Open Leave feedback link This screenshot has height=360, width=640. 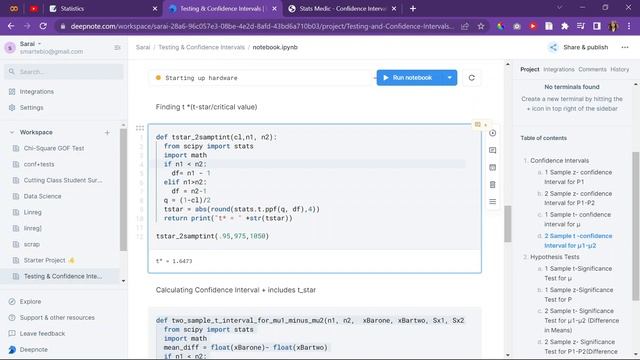tap(42, 333)
